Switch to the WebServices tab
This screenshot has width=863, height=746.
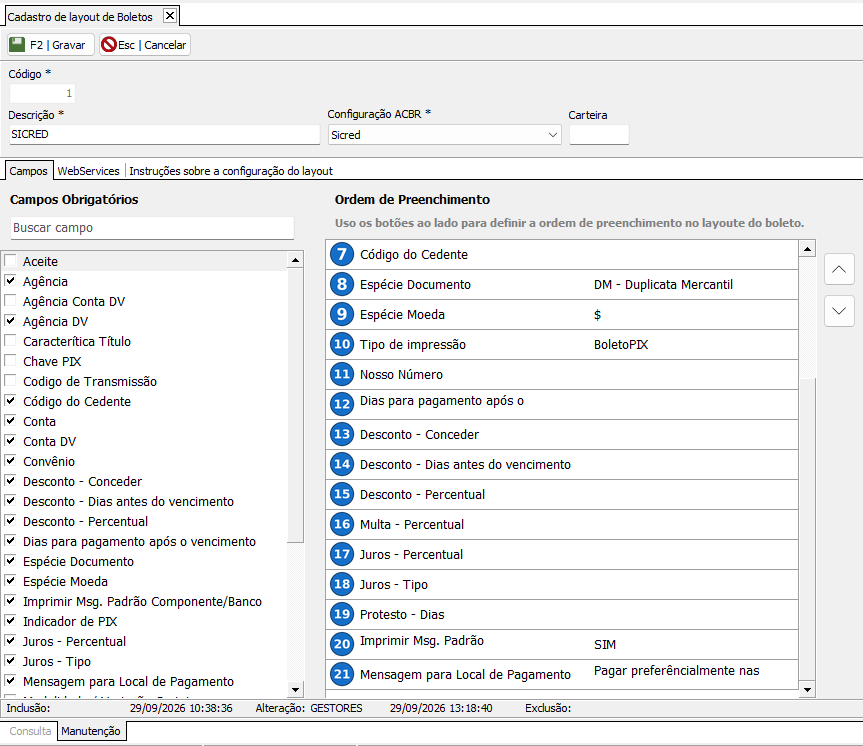89,171
